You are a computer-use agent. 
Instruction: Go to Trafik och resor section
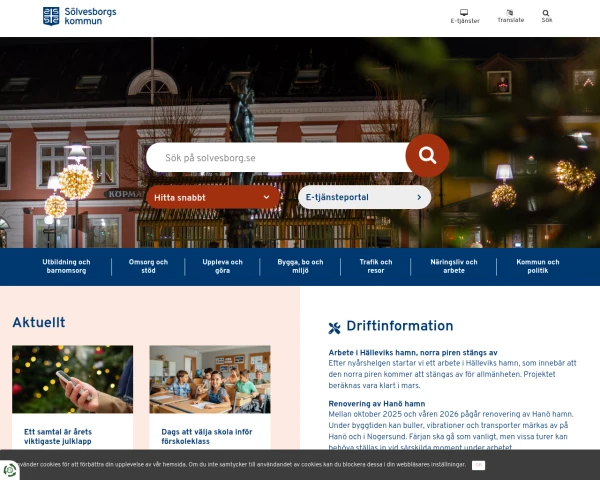[376, 266]
